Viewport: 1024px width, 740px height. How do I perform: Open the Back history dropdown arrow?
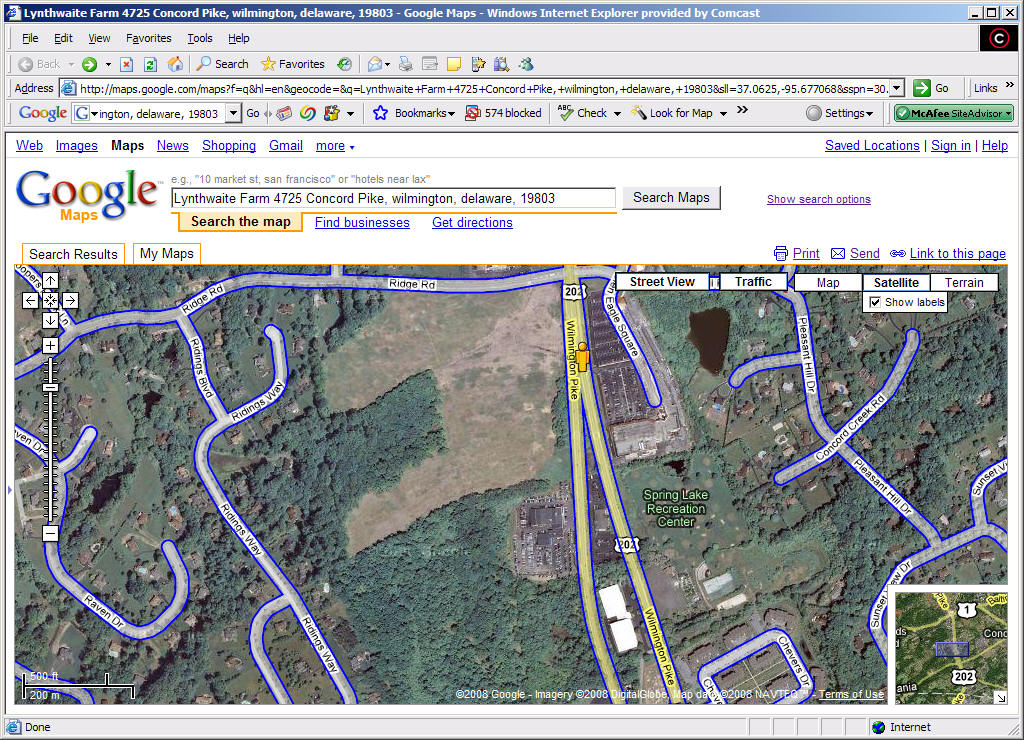71,64
